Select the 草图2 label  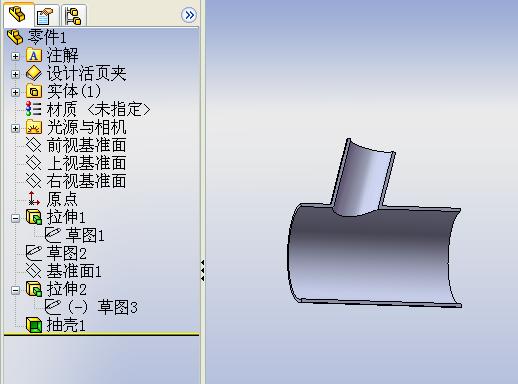point(66,253)
